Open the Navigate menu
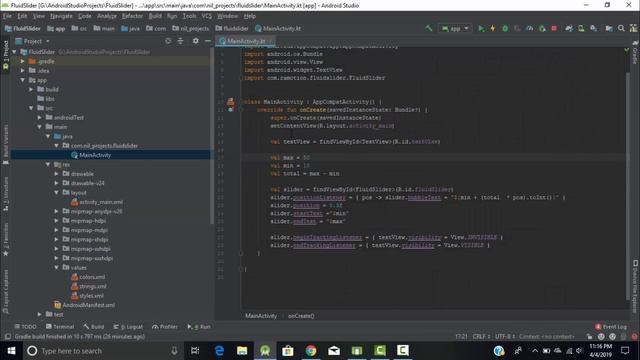The image size is (640, 360). tap(61, 16)
